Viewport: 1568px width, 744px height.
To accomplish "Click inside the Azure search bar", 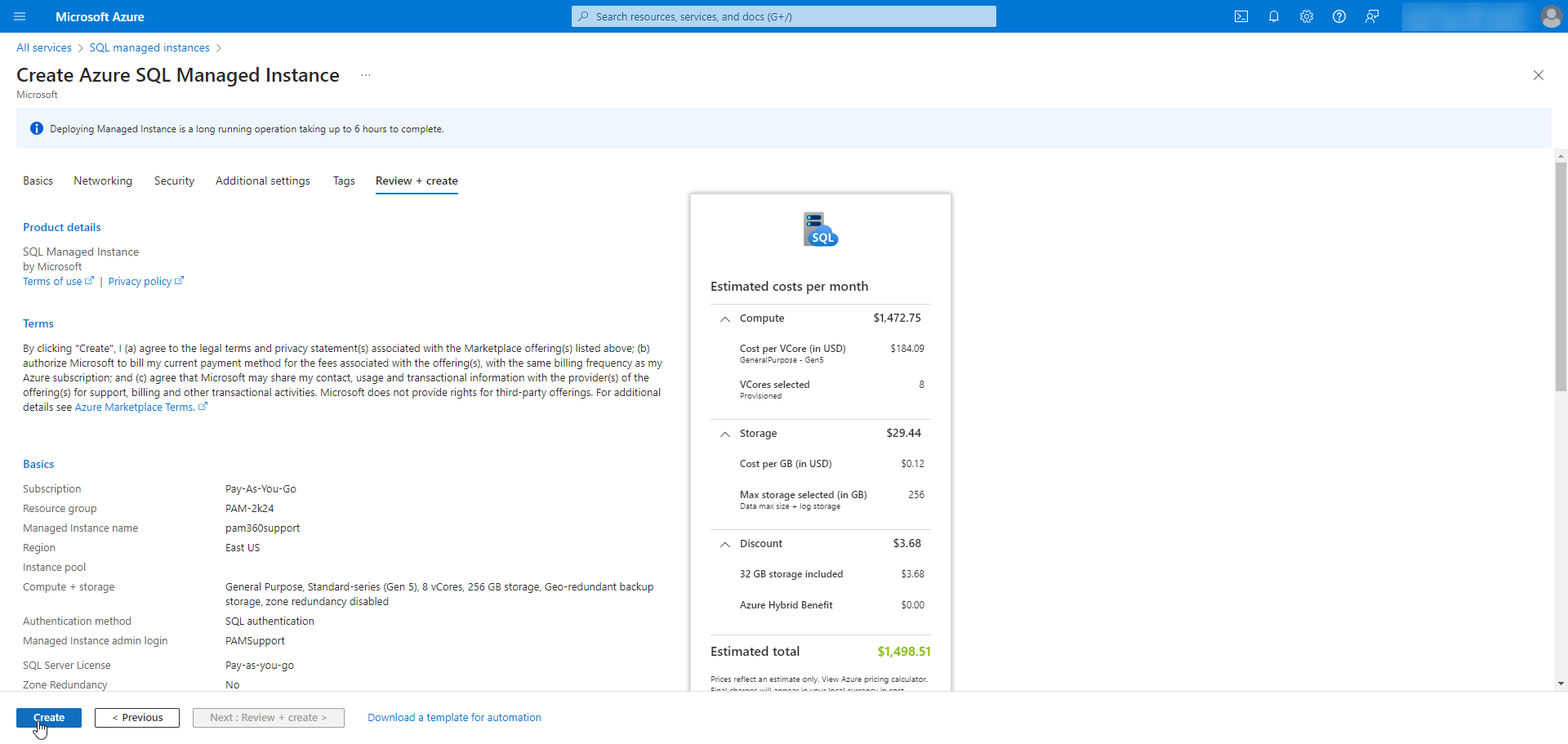I will (x=782, y=16).
